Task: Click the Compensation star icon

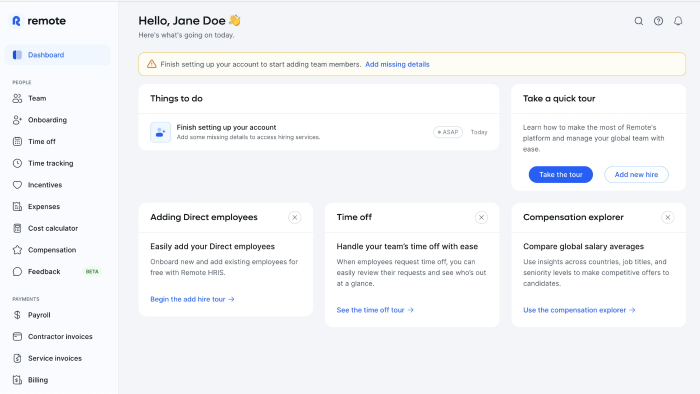Action: coord(17,250)
